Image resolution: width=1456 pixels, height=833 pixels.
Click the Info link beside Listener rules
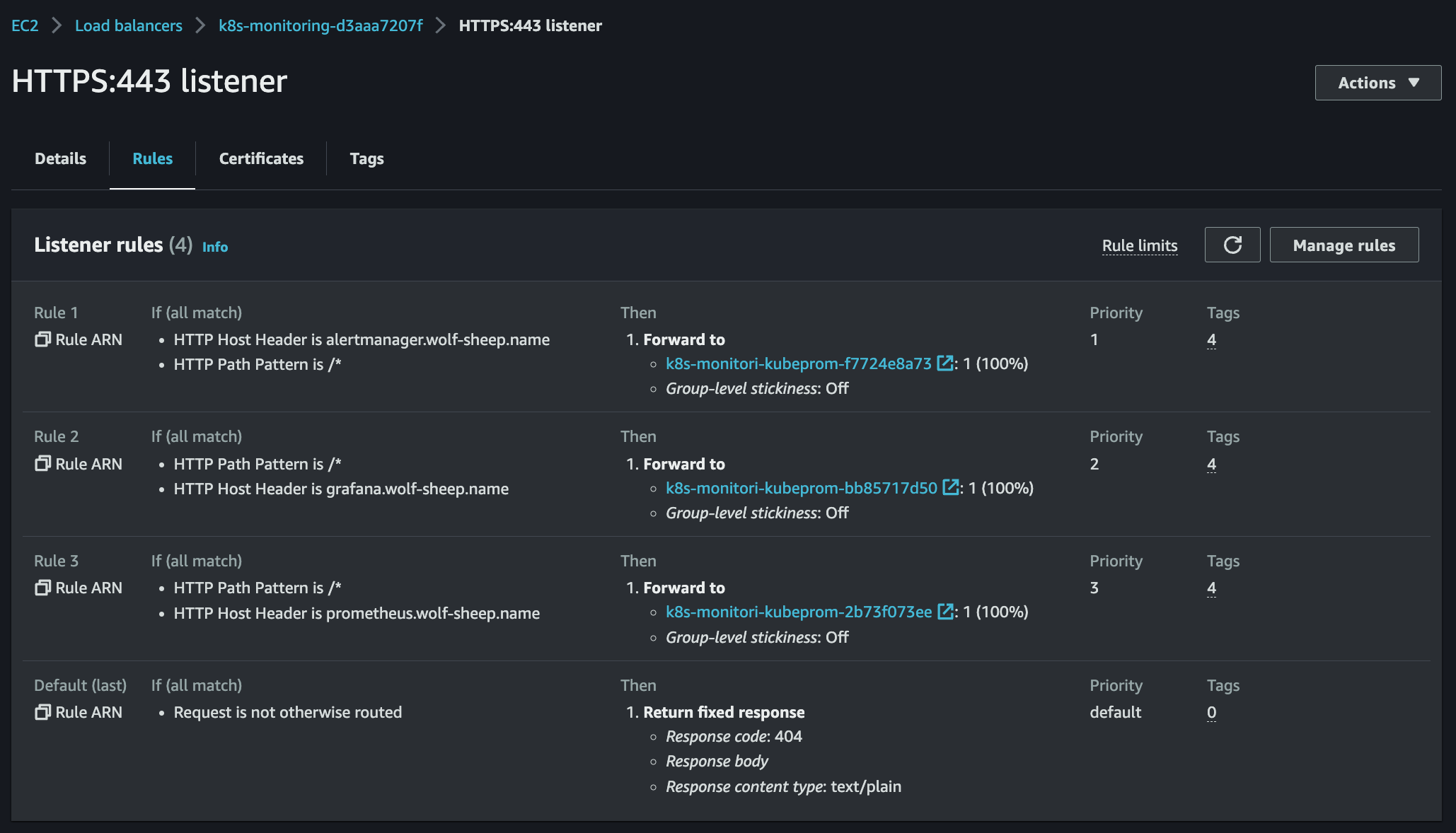(x=215, y=247)
